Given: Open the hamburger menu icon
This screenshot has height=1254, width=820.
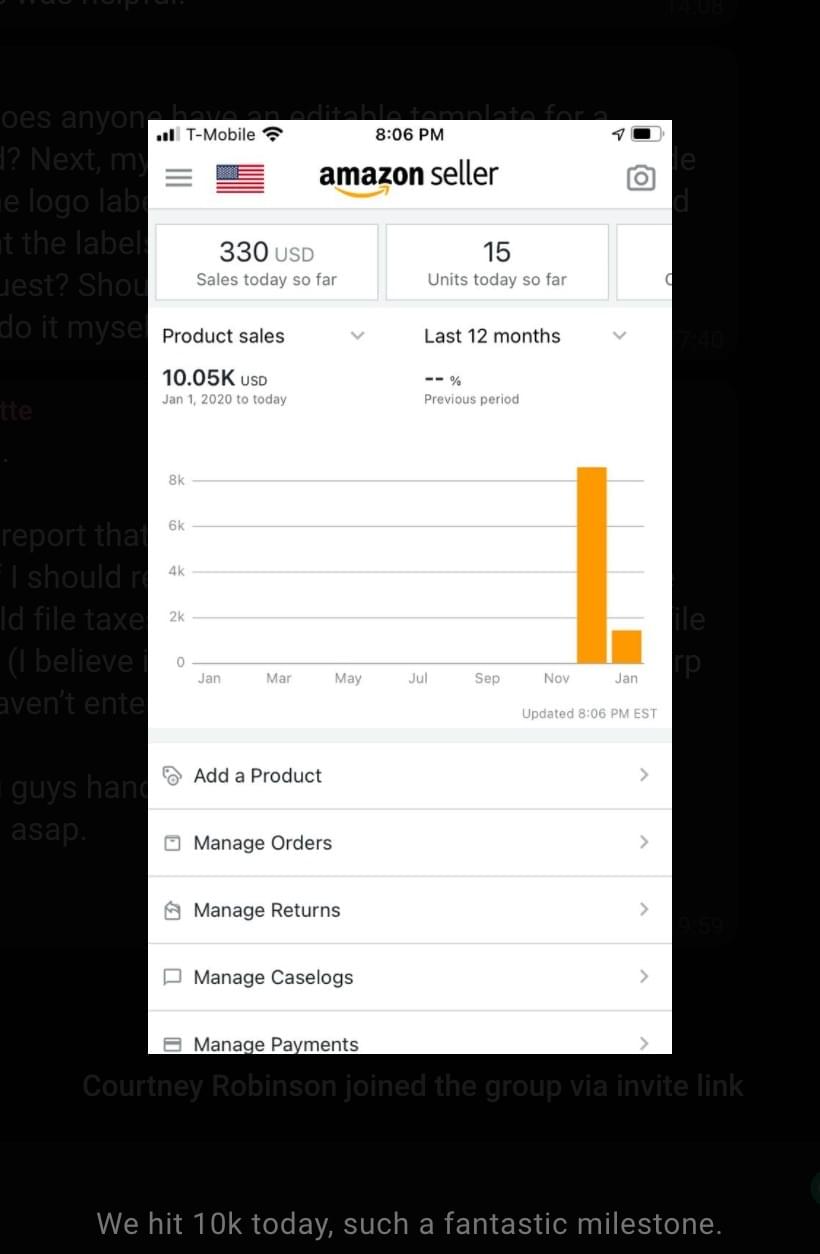Looking at the screenshot, I should pos(178,178).
